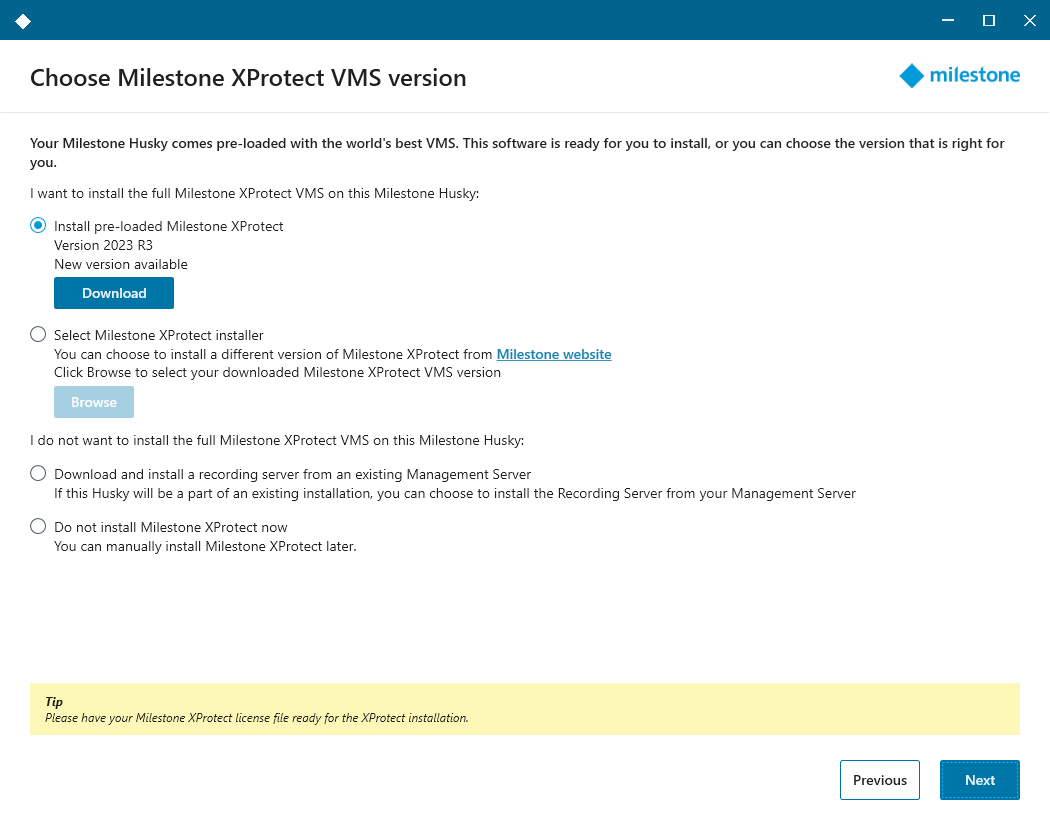
Task: Click the 'New version available' text
Action: coord(121,264)
